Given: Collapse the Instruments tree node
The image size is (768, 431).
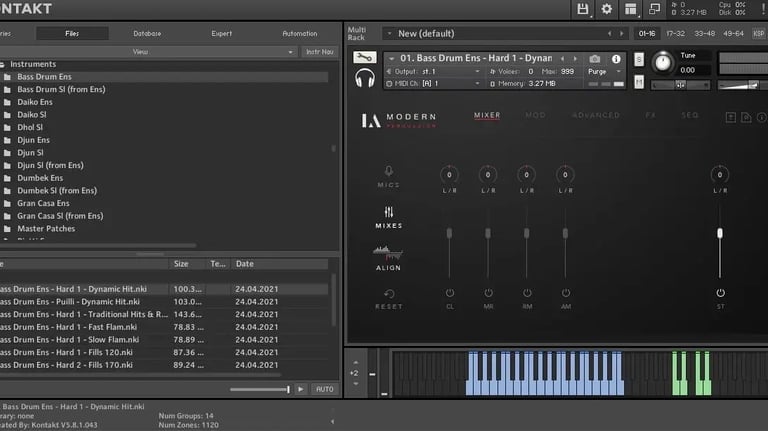Looking at the screenshot, I should tap(2, 65).
